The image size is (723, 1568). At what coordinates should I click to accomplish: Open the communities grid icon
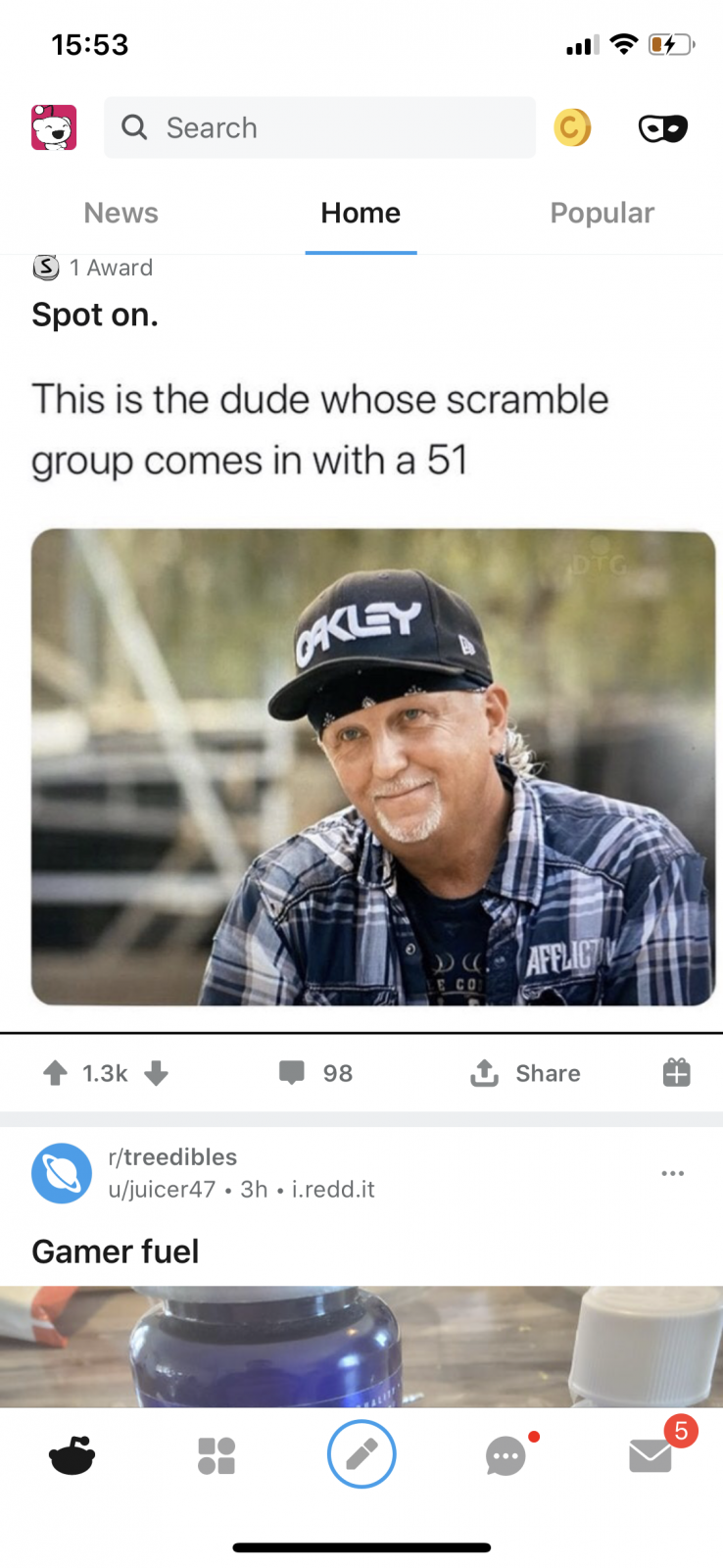click(x=217, y=1455)
